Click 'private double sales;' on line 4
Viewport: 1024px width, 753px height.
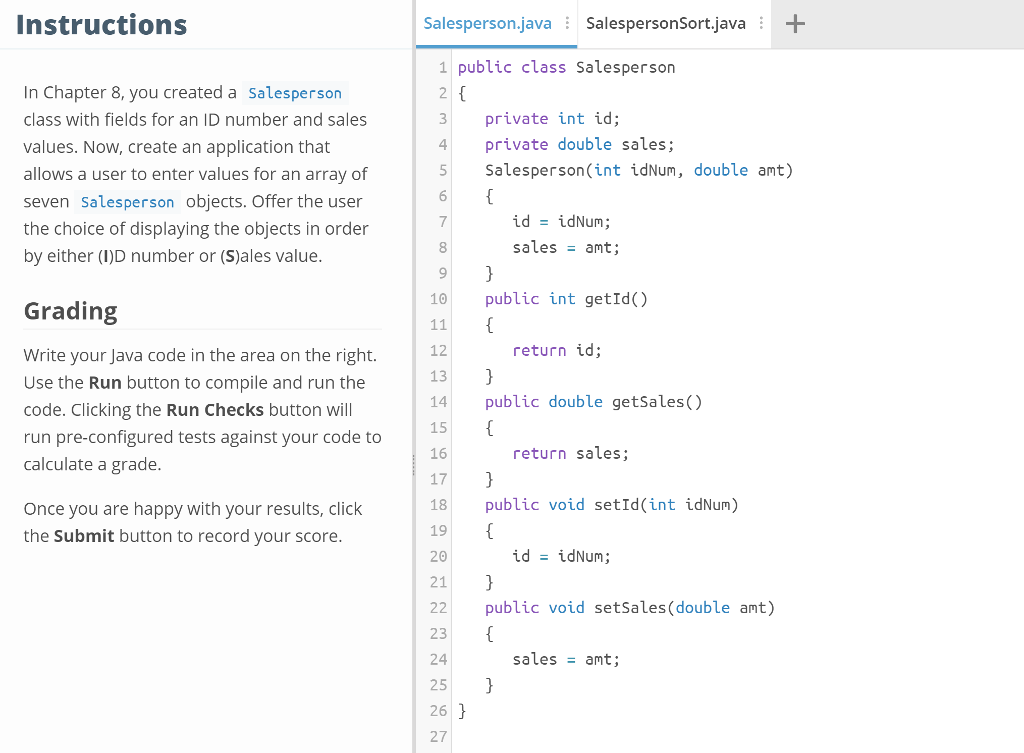pos(579,144)
